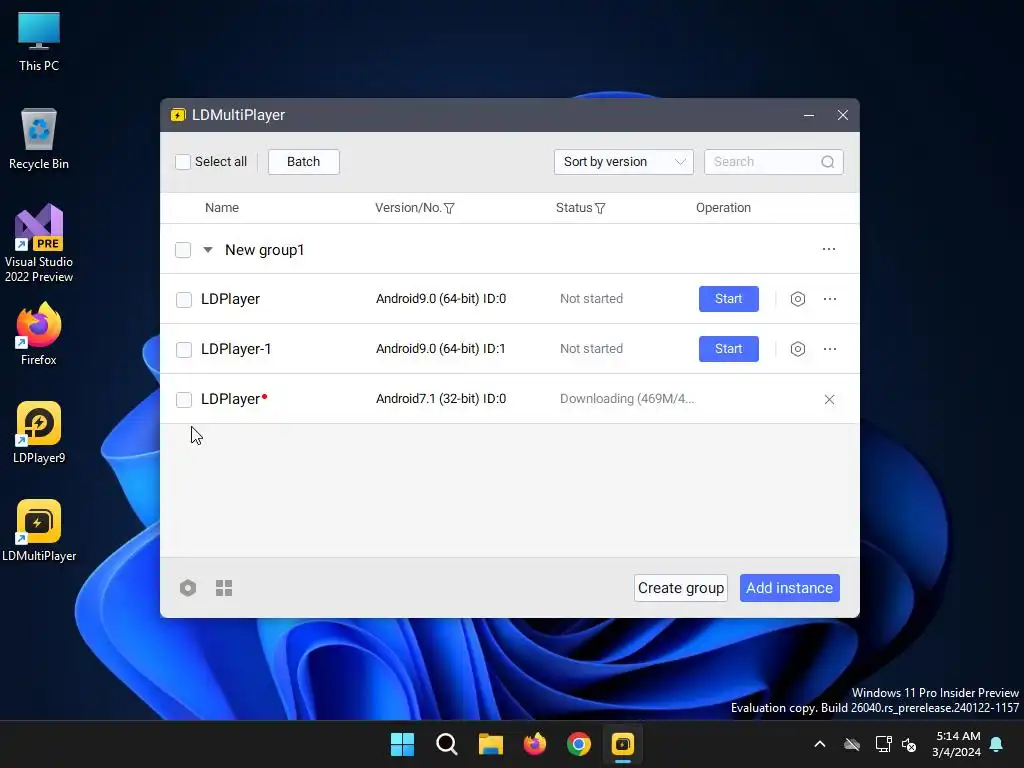
Task: Click the Create group button
Action: [680, 588]
